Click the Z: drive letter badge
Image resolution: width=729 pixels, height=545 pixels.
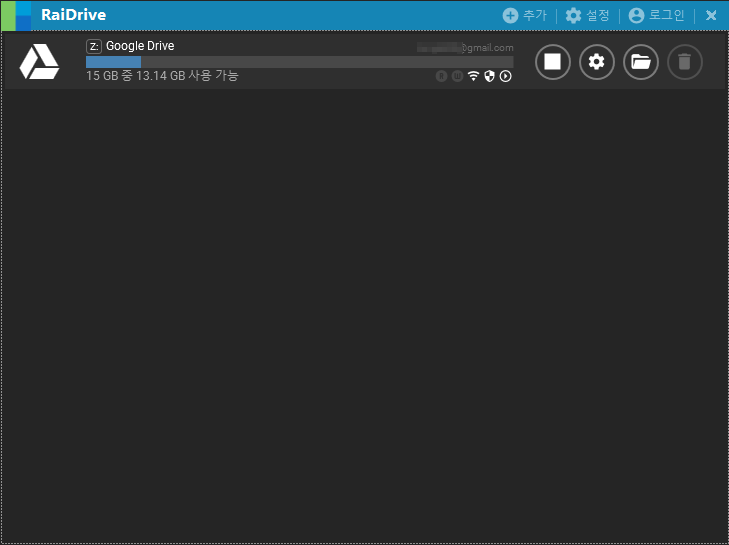[94, 47]
